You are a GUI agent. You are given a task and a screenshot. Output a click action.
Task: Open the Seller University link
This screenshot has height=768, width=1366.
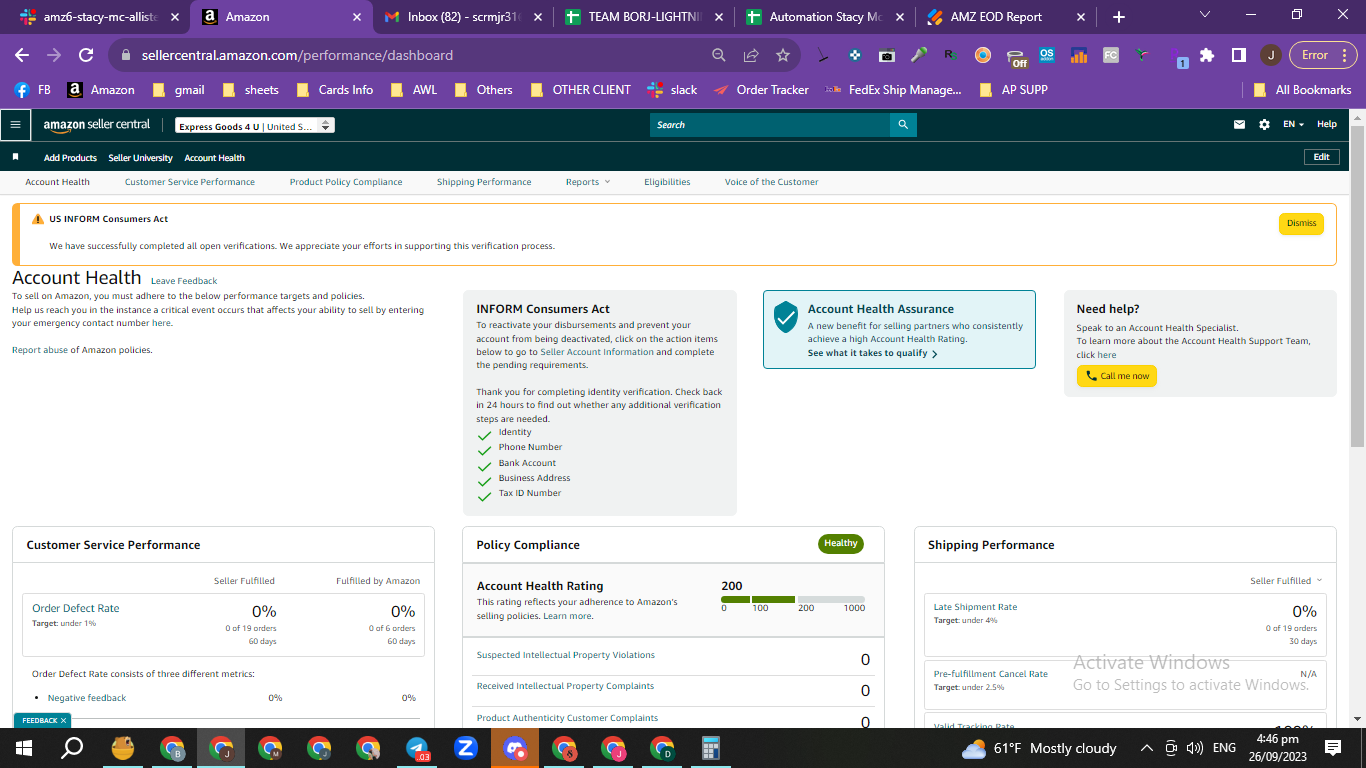140,158
